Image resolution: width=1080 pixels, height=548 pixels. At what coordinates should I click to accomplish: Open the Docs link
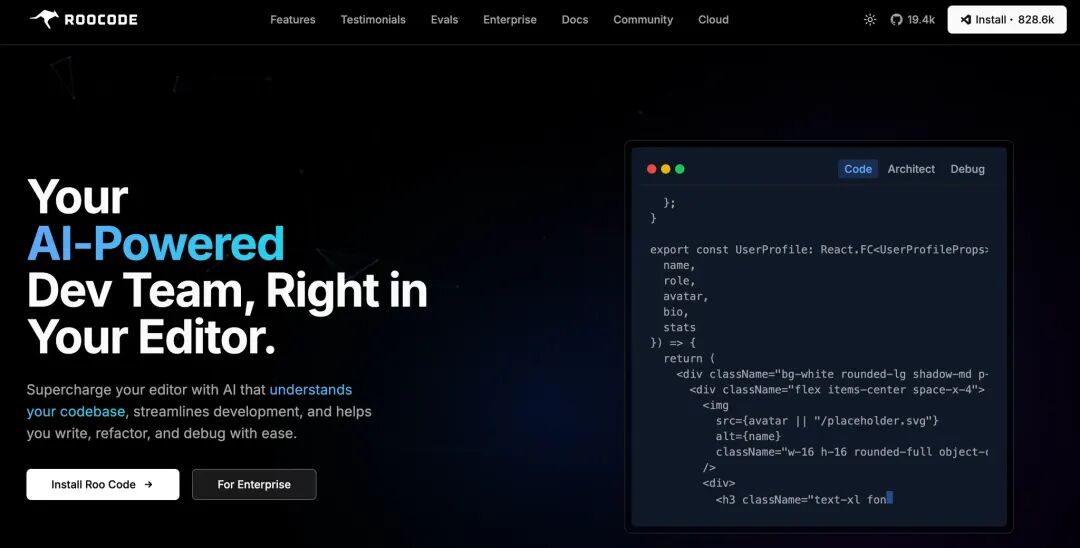575,20
